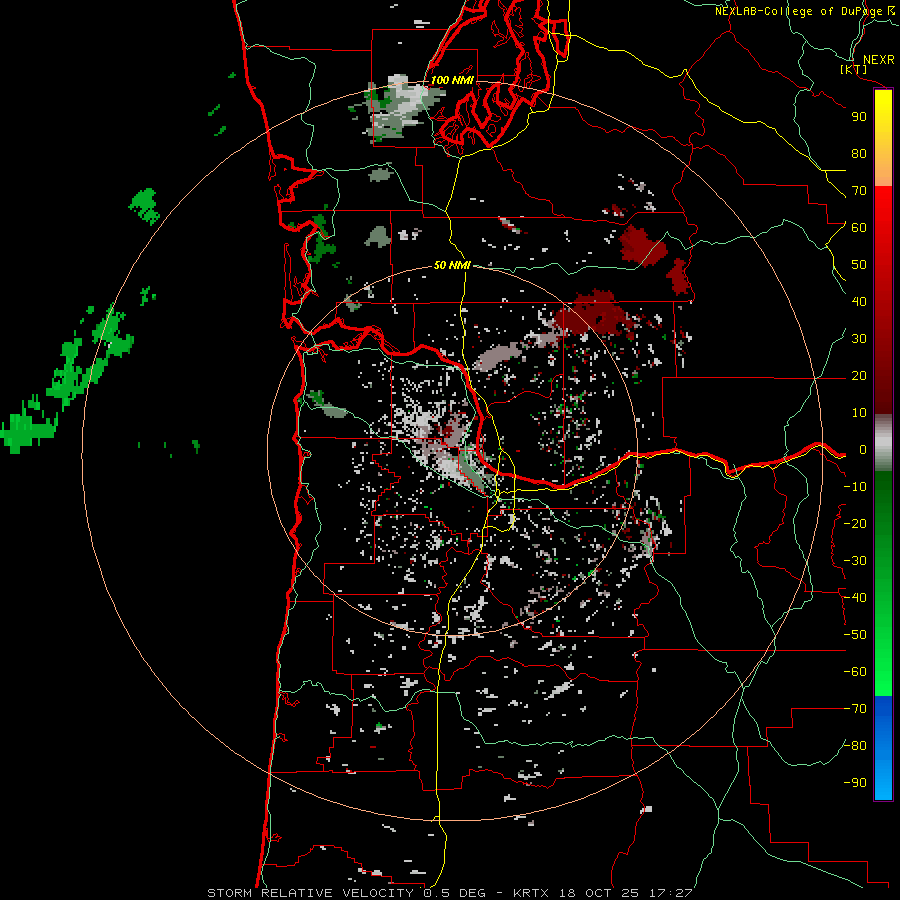The height and width of the screenshot is (900, 900).
Task: Click the NEXR label above the scale
Action: click(879, 60)
